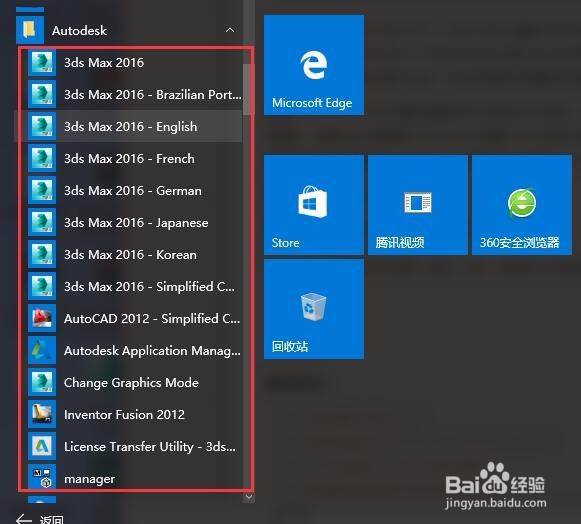Click the Autodesk folder icon
This screenshot has height=524, width=581.
tap(30, 30)
